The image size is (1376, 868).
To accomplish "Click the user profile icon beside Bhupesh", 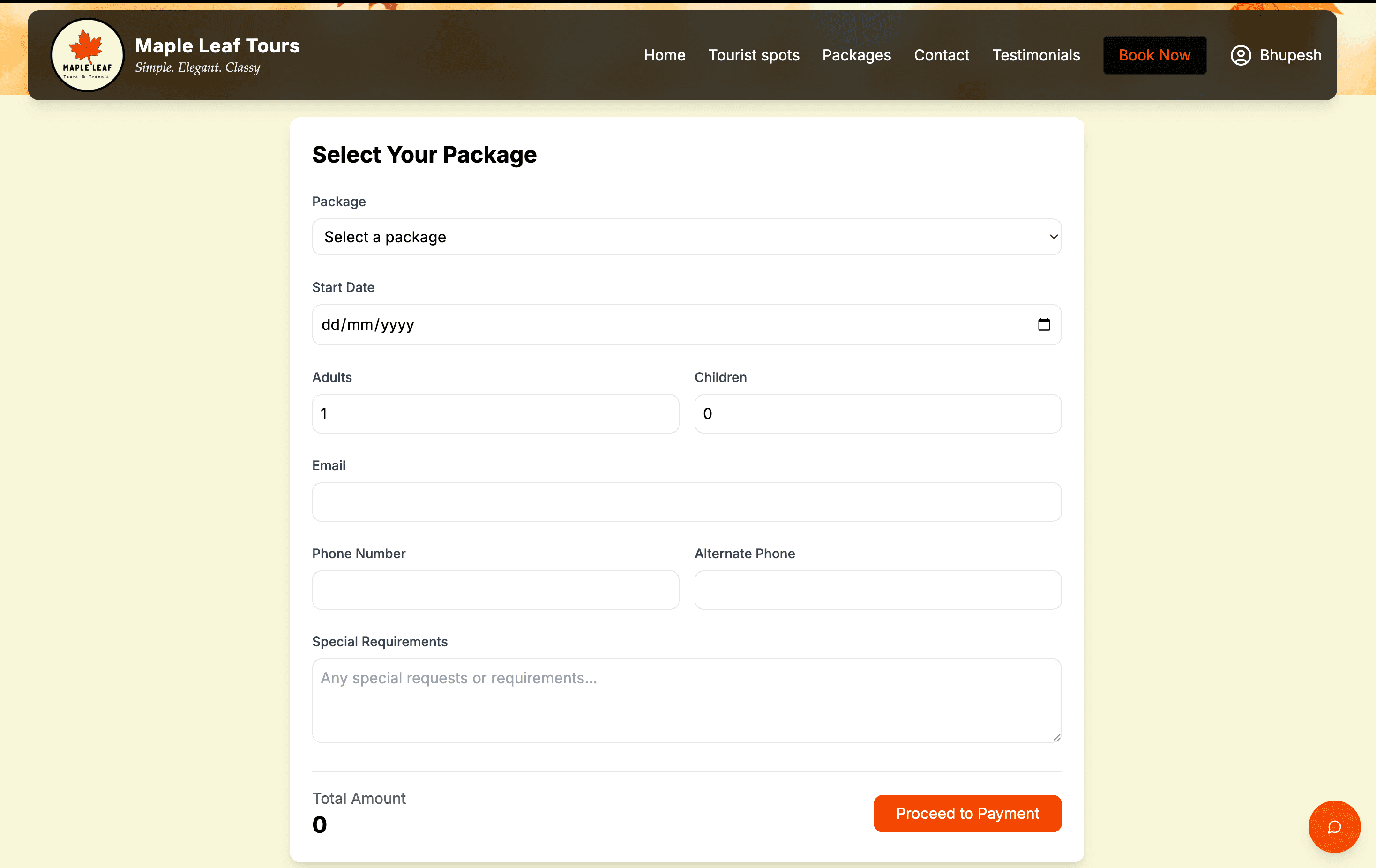I will pyautogui.click(x=1240, y=55).
